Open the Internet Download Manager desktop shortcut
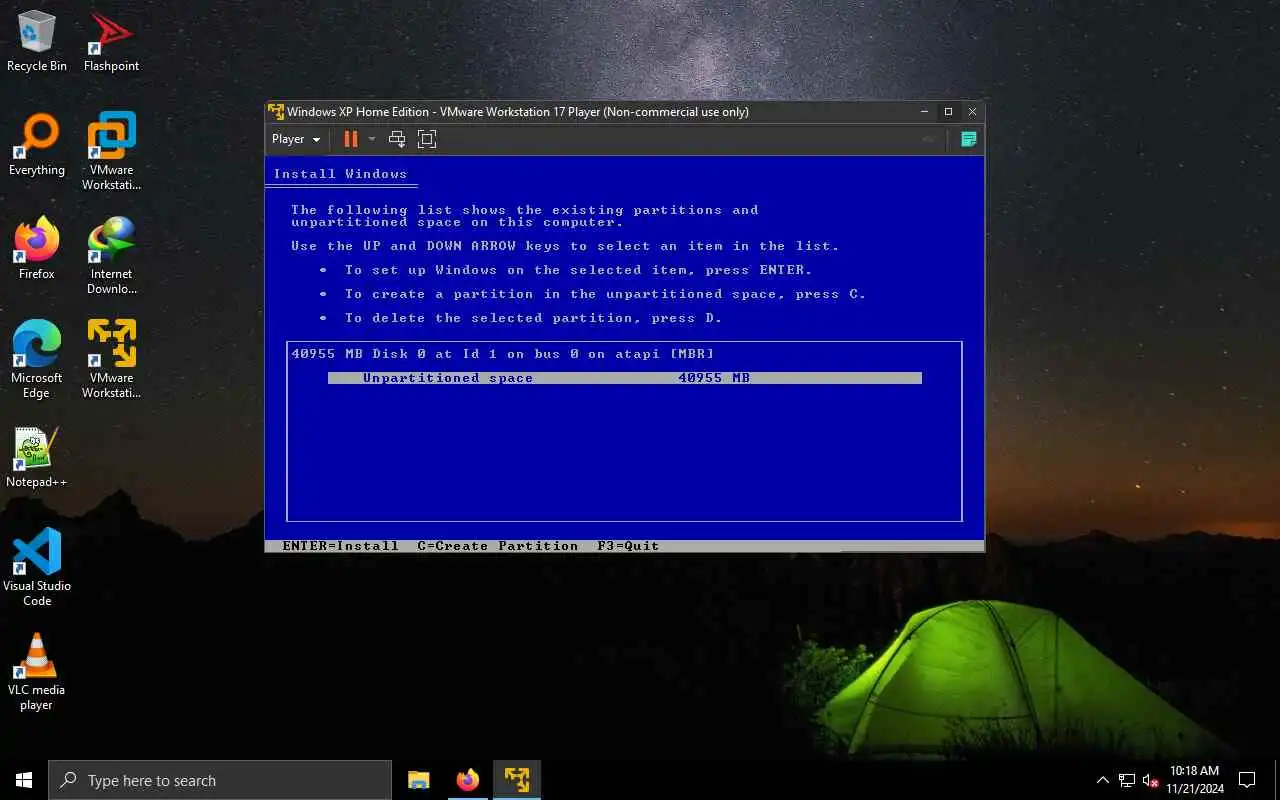The height and width of the screenshot is (800, 1280). [111, 256]
